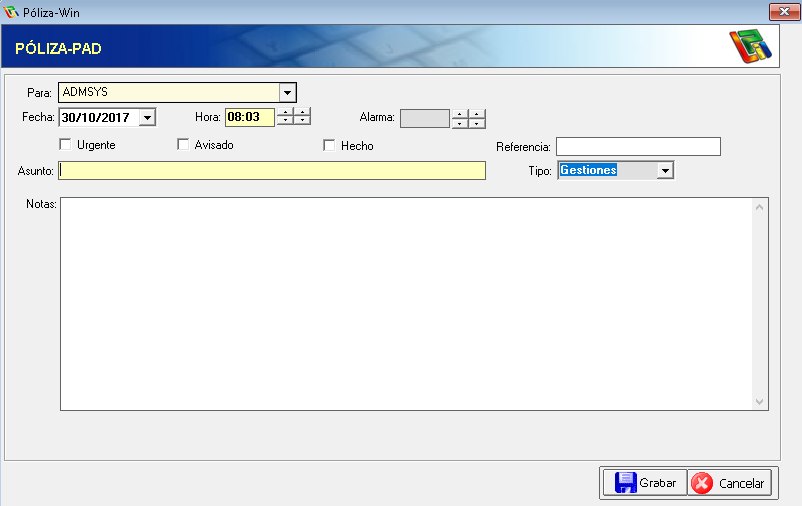This screenshot has width=802, height=506.
Task: Open the Fecha date picker arrow
Action: point(147,118)
